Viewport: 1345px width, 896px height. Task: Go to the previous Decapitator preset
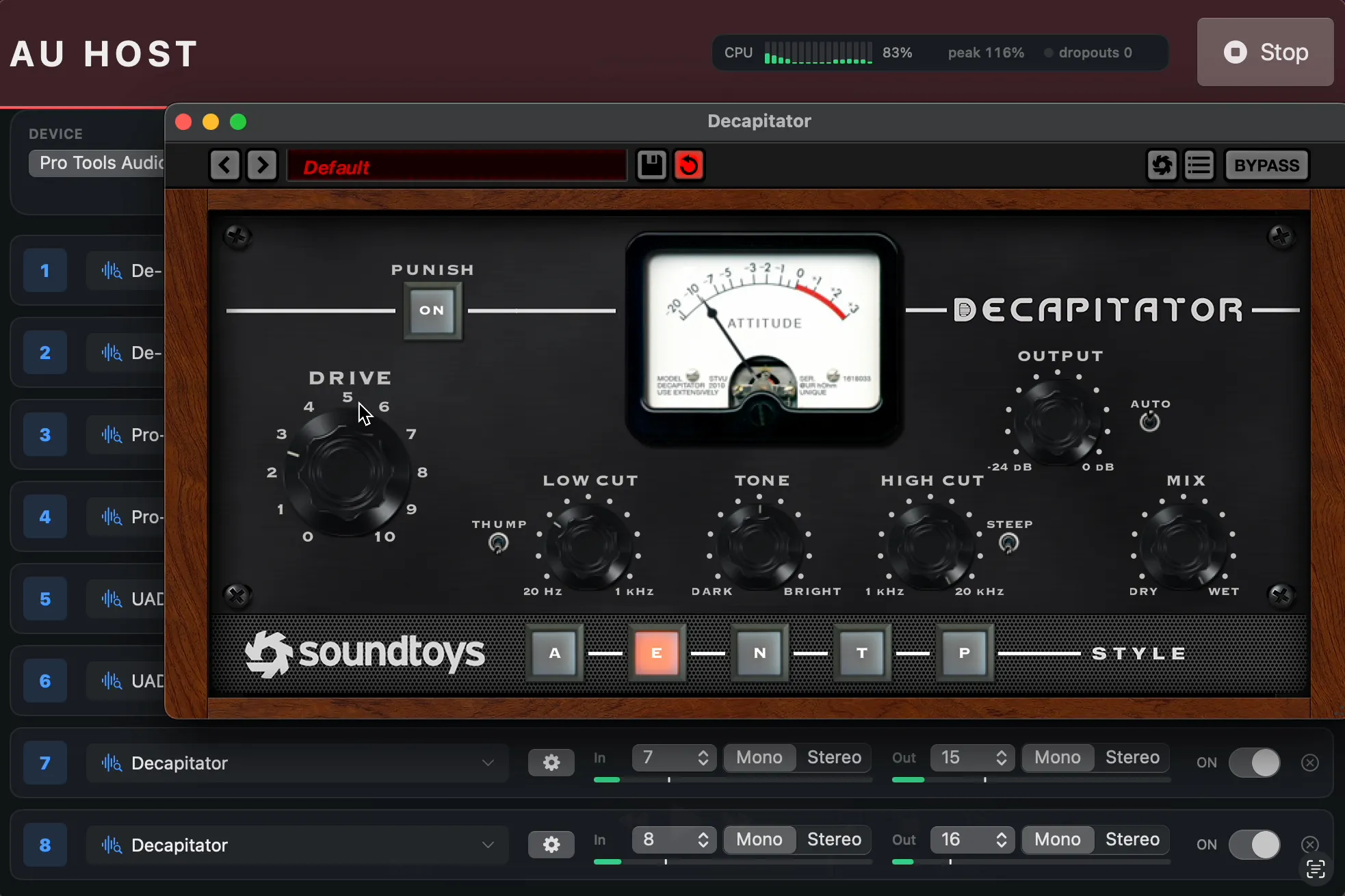pyautogui.click(x=224, y=166)
